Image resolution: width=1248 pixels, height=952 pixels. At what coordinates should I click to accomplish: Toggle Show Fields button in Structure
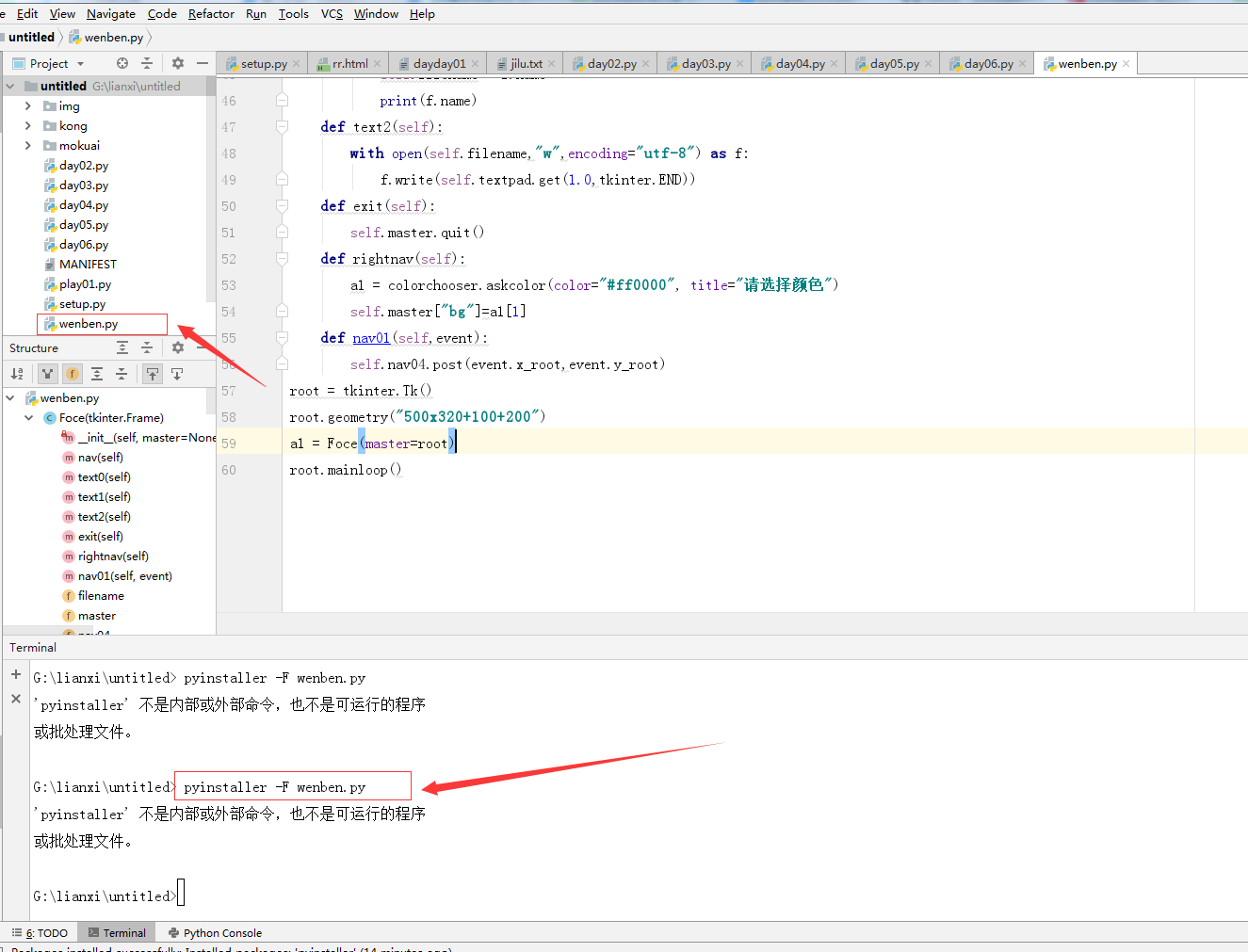(x=73, y=374)
